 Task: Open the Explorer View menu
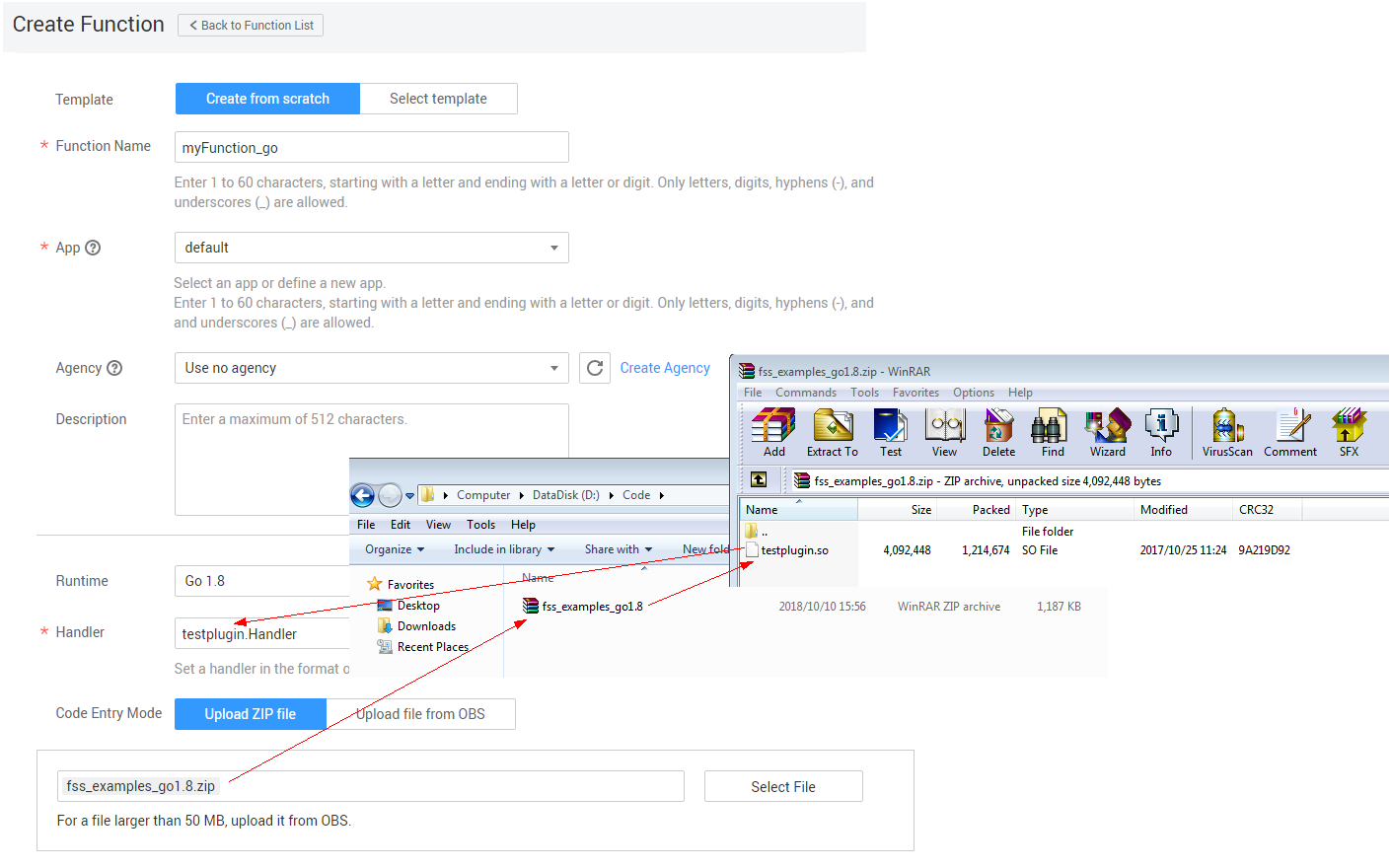pos(438,525)
